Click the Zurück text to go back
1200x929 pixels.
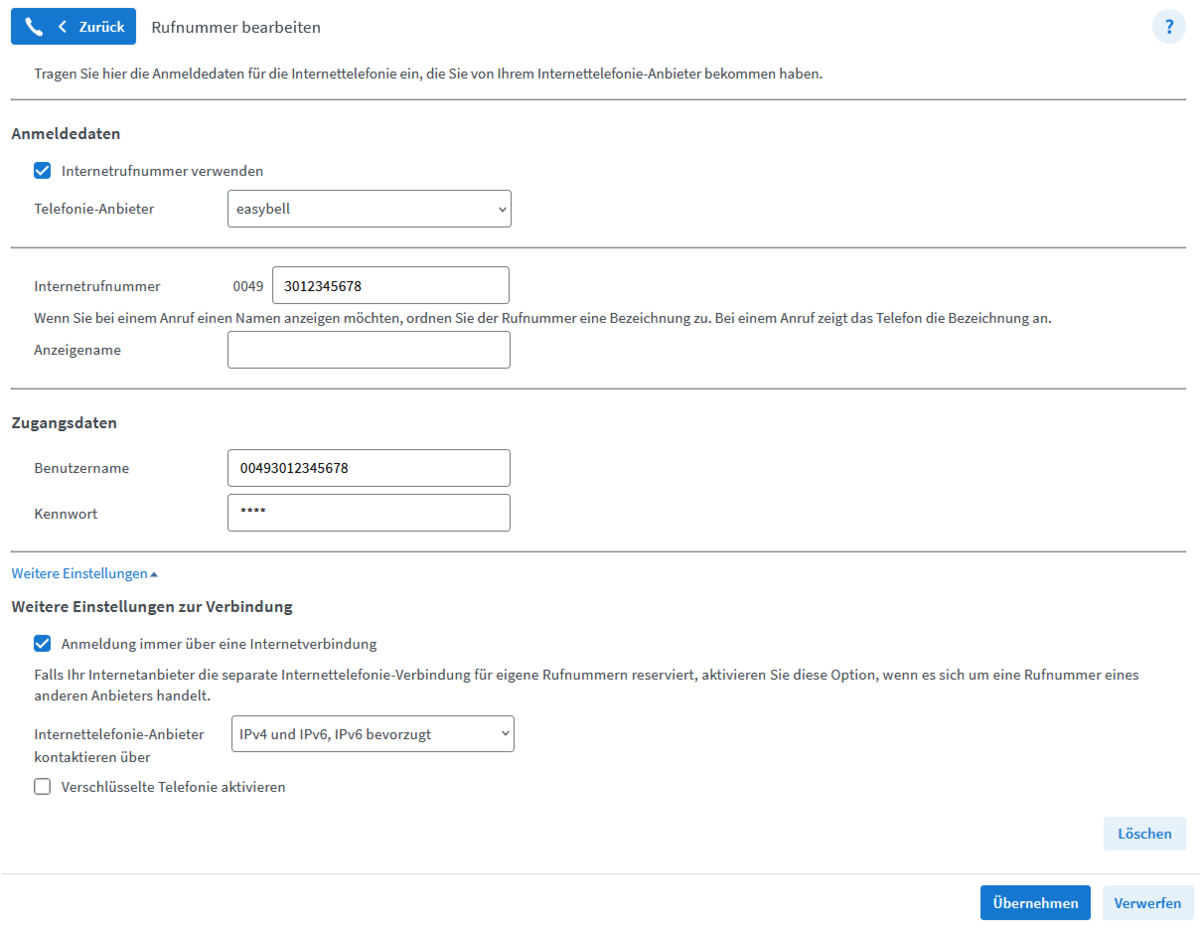point(101,27)
